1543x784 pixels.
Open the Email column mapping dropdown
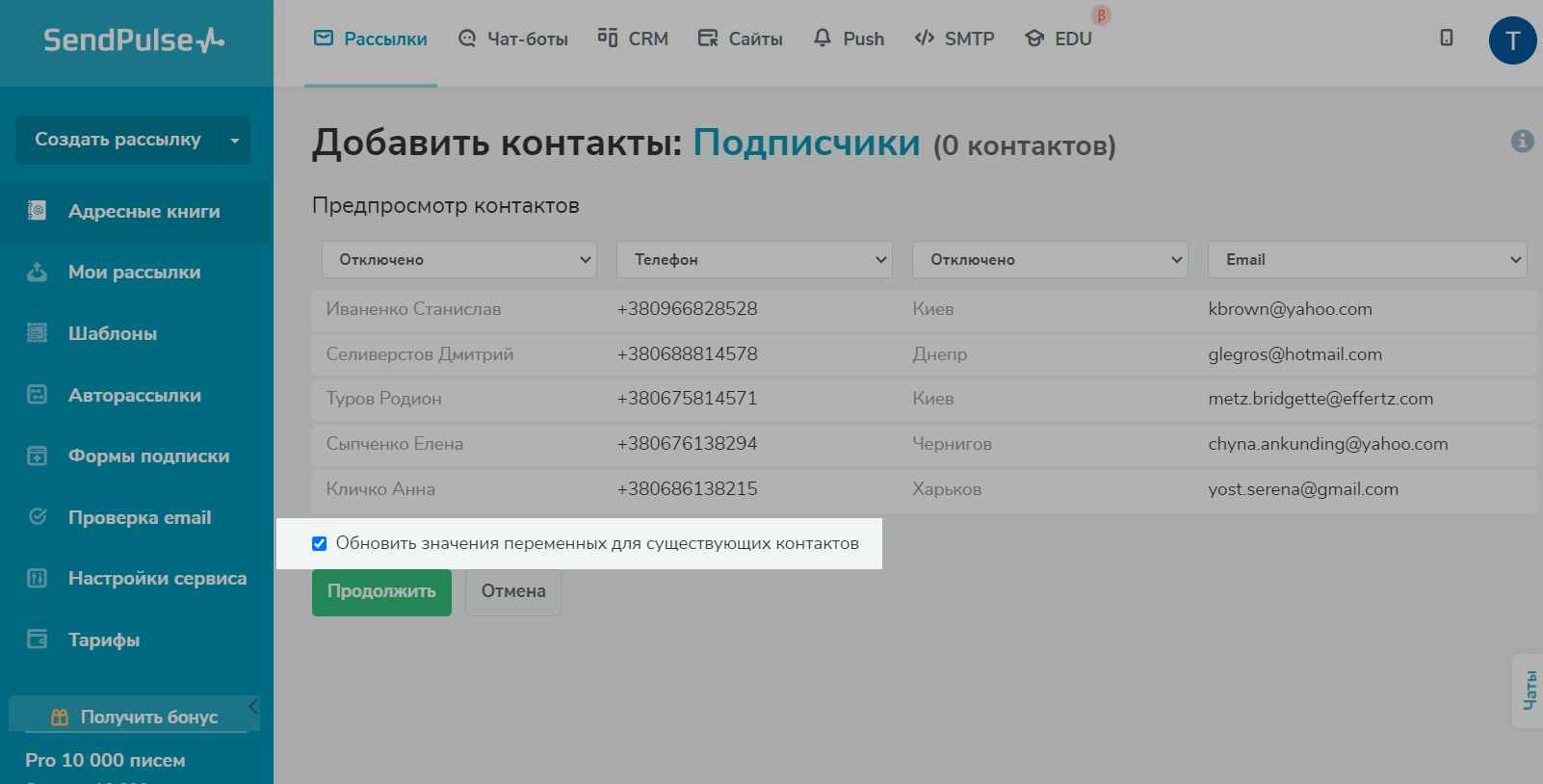coord(1367,260)
